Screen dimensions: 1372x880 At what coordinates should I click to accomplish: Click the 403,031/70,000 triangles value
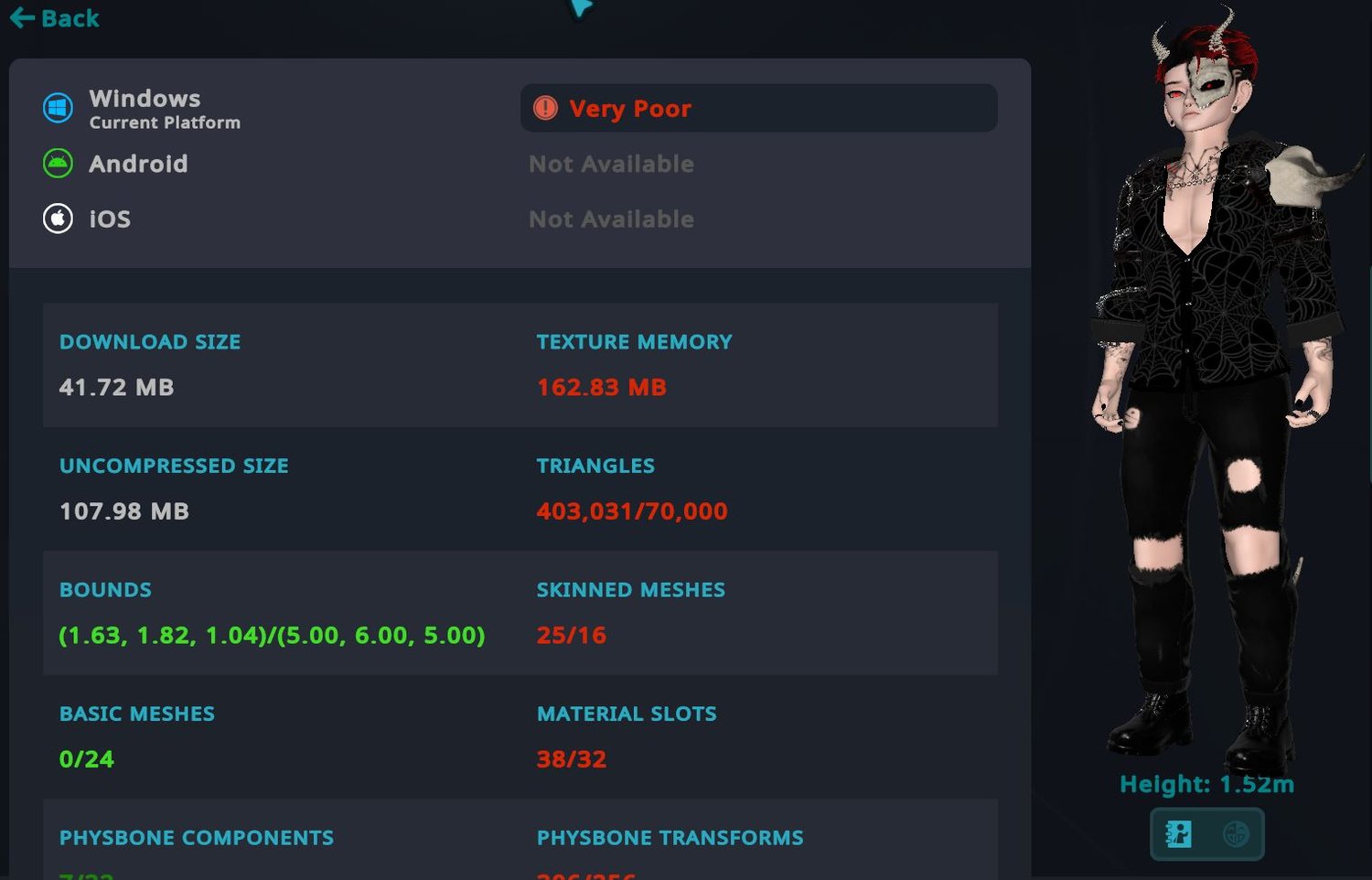632,511
